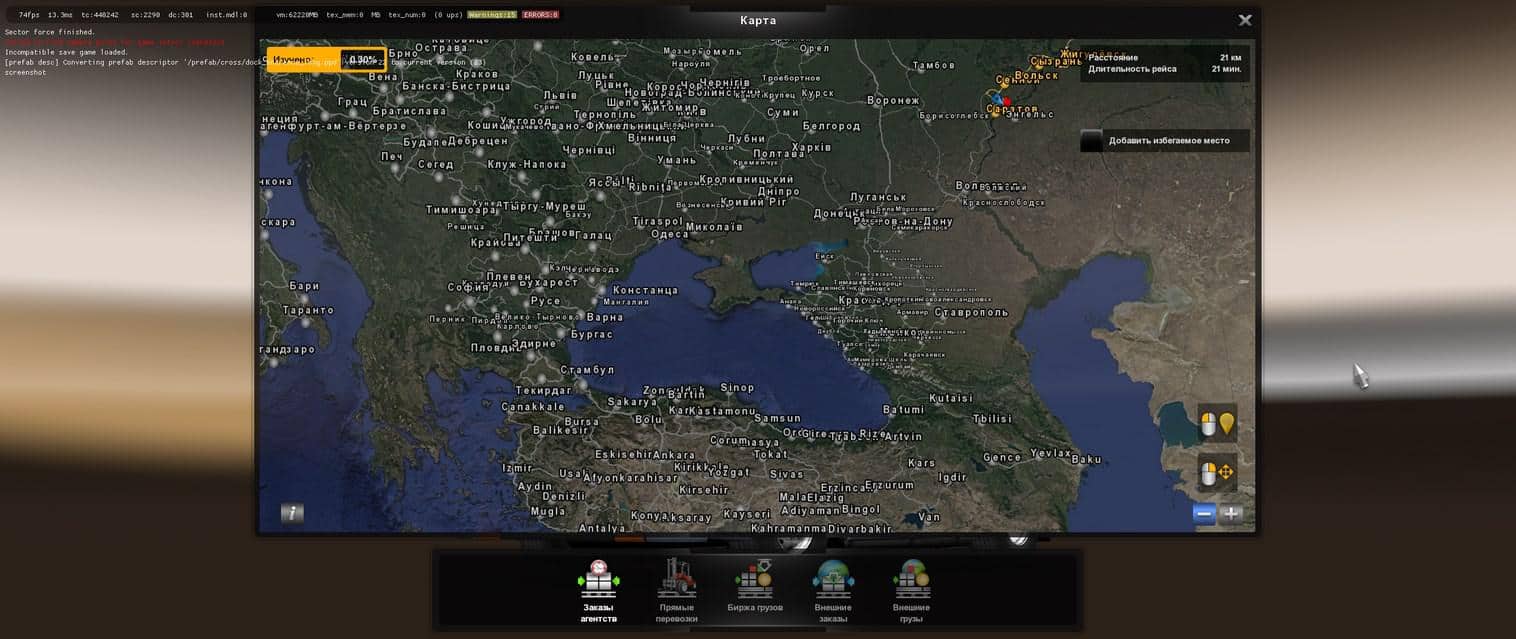Zoom in with the grey plus button
The height and width of the screenshot is (639, 1516).
[x=1231, y=514]
